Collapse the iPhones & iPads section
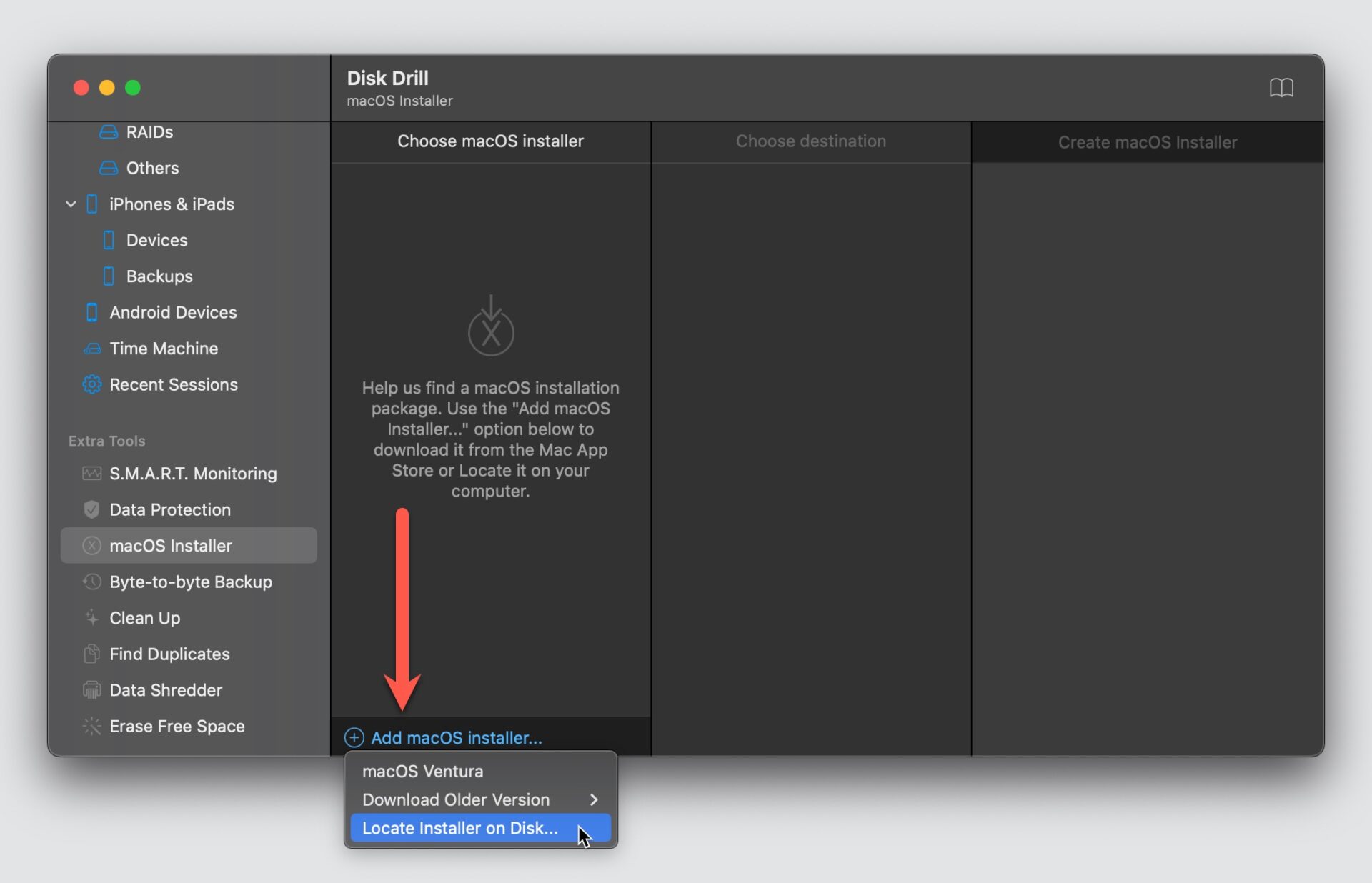 tap(71, 204)
